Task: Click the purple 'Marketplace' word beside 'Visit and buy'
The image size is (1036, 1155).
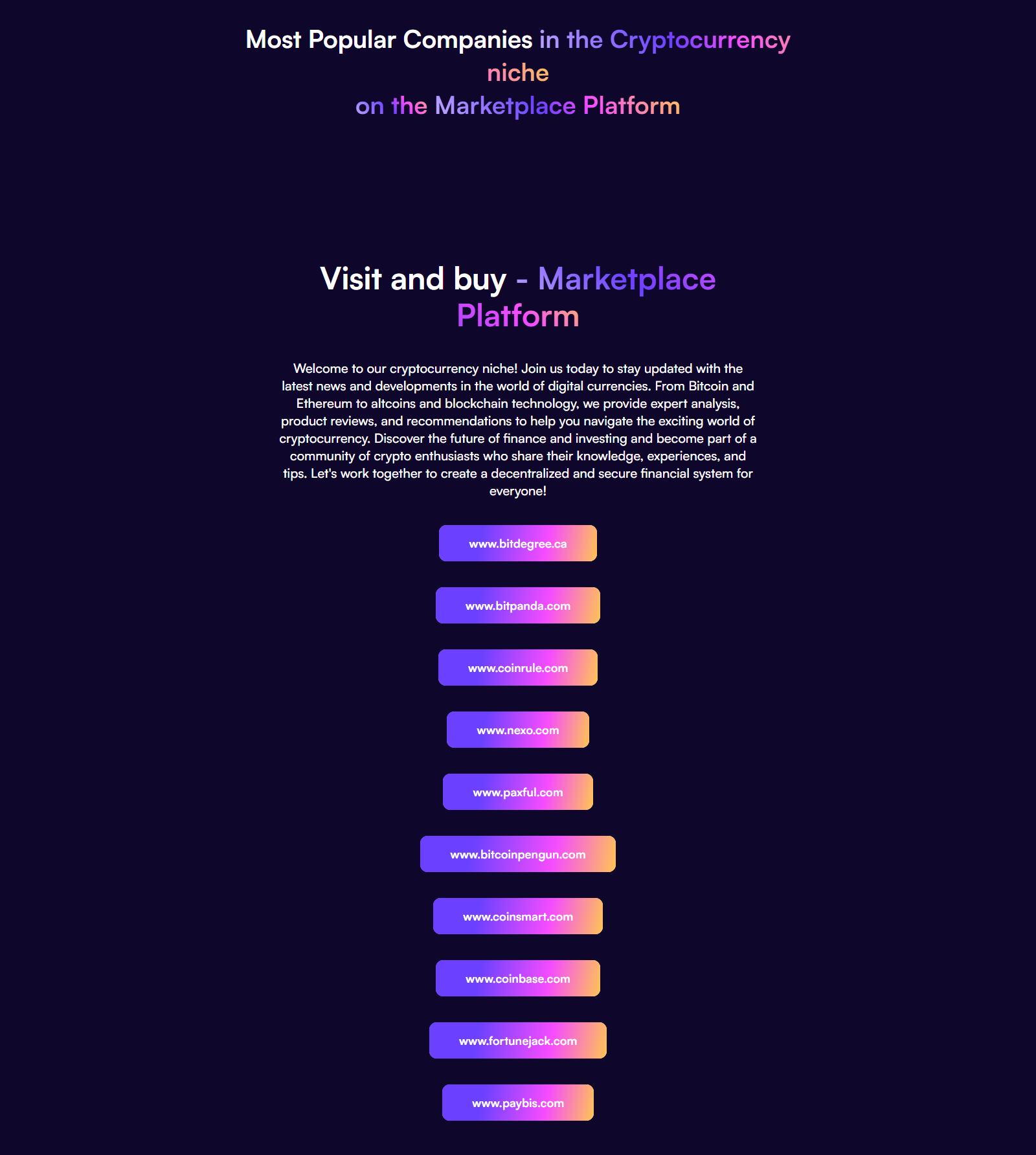Action: pyautogui.click(x=627, y=279)
